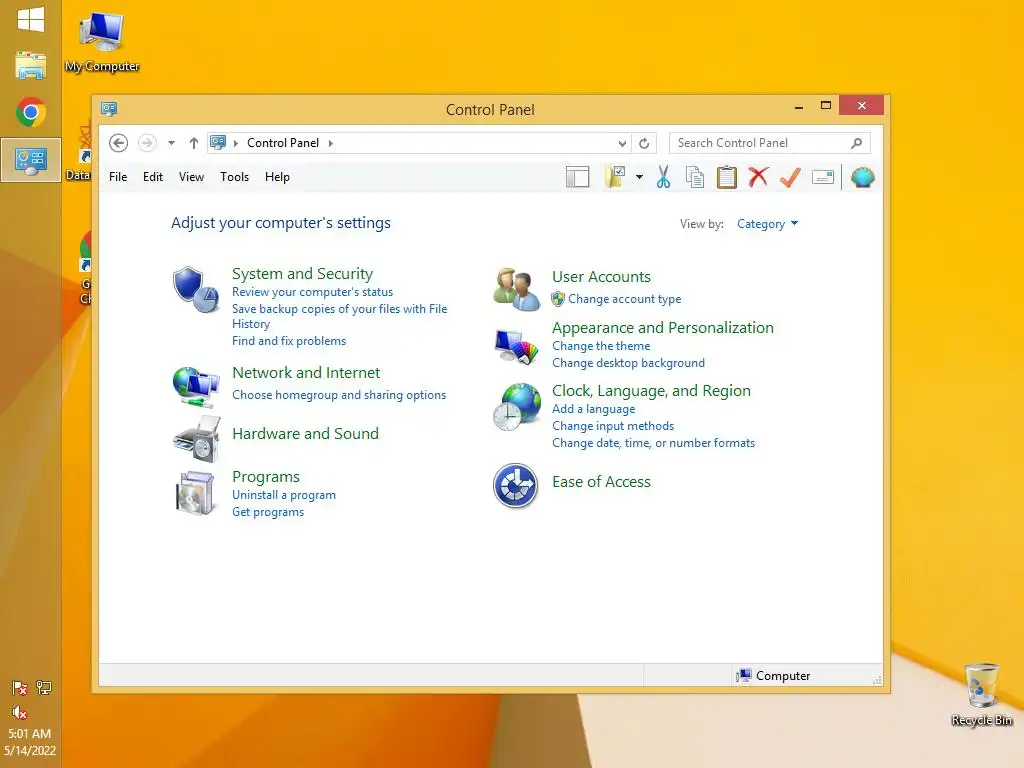Click Add a language link
The width and height of the screenshot is (1024, 768).
coord(594,409)
